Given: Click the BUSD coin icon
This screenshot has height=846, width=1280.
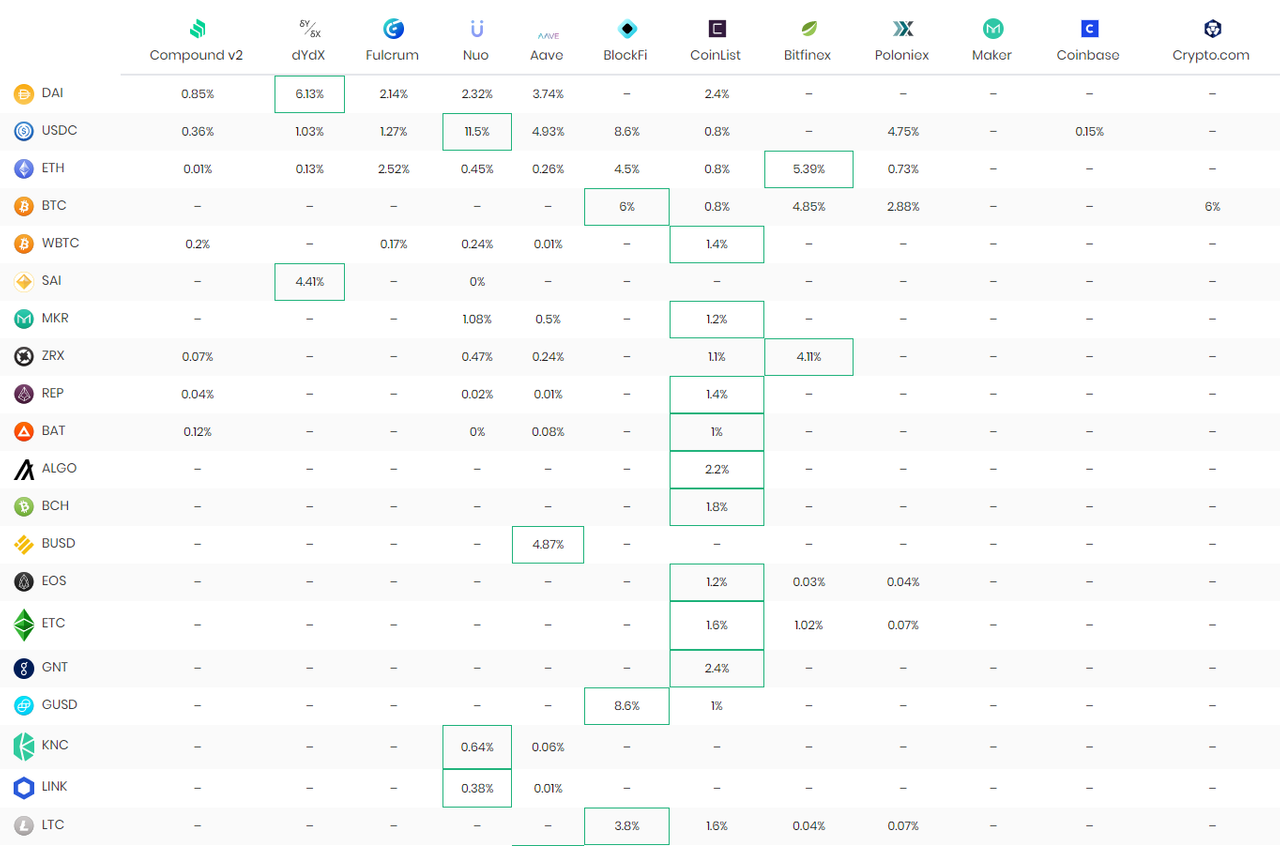Looking at the screenshot, I should point(24,544).
